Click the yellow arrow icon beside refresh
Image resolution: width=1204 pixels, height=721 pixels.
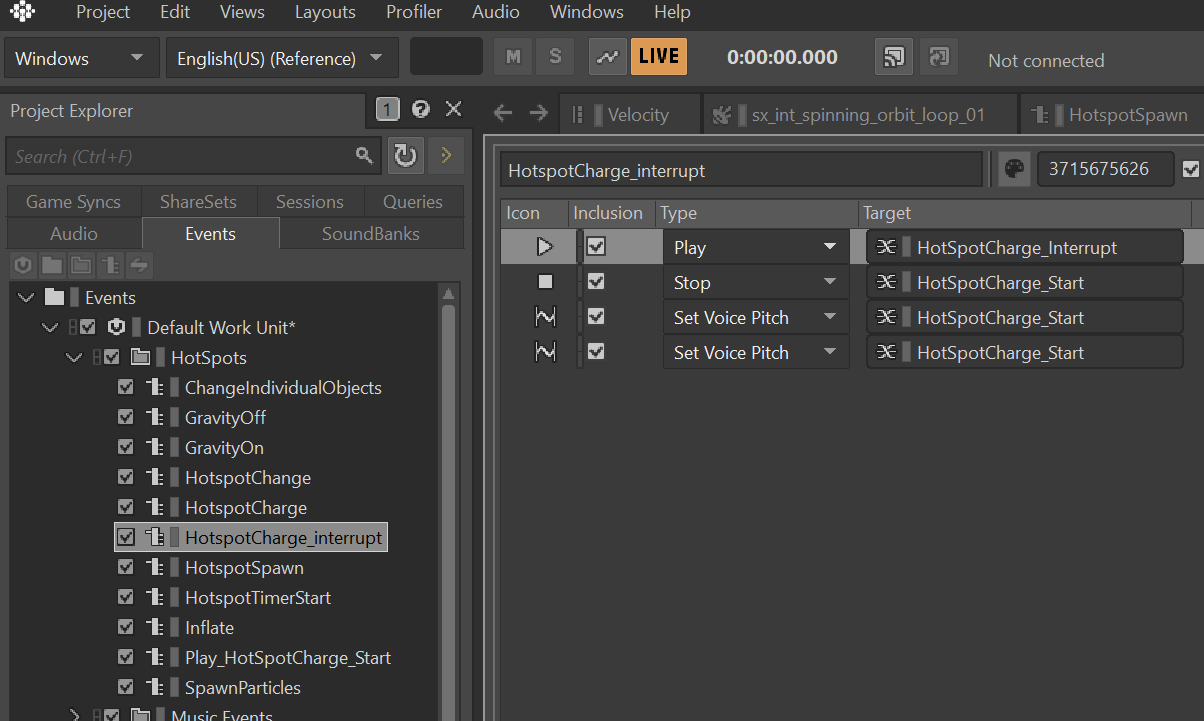pos(446,155)
